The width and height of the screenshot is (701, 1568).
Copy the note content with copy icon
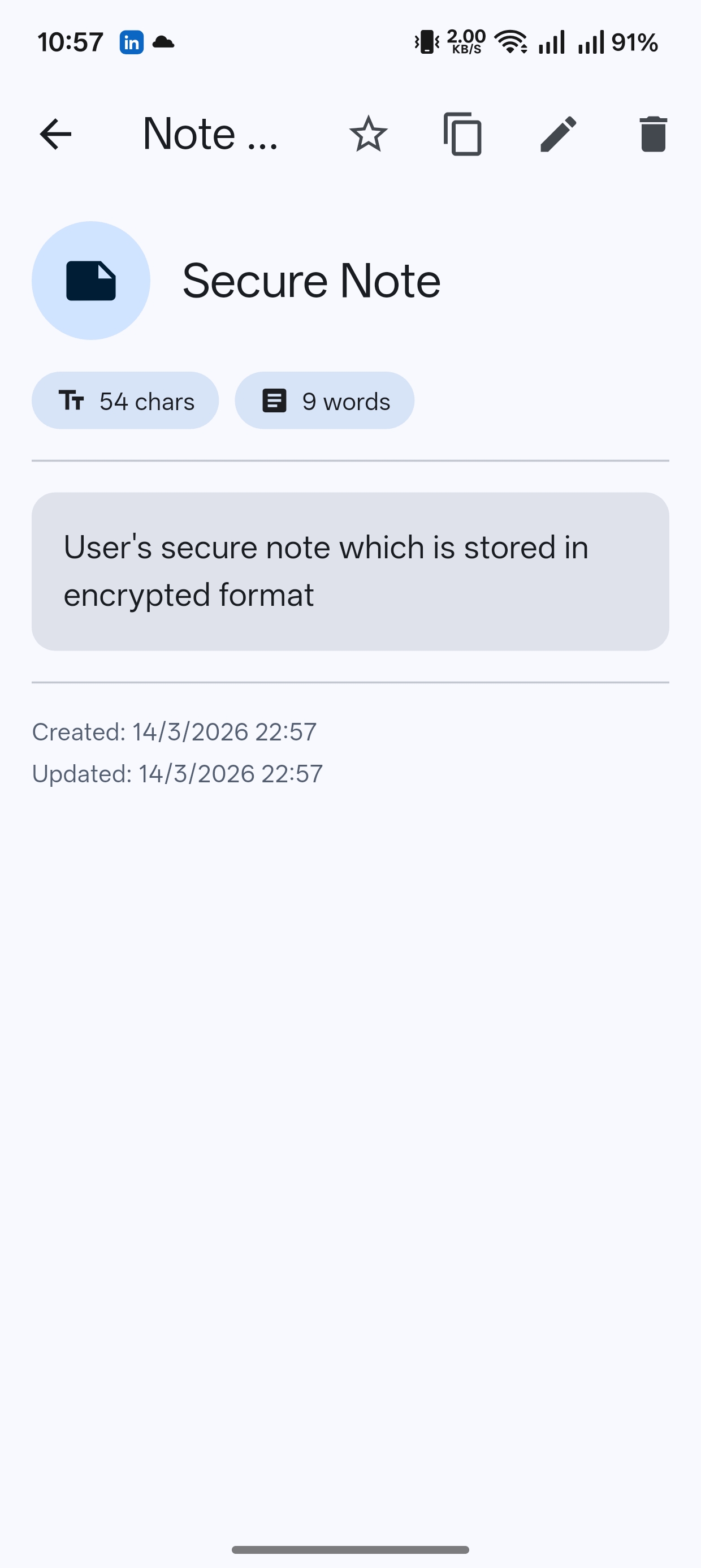click(x=463, y=134)
